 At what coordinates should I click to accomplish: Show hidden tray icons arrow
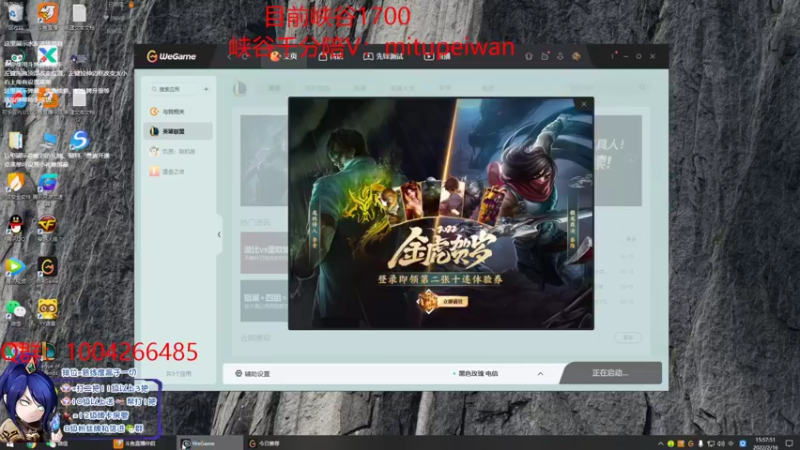click(x=660, y=443)
